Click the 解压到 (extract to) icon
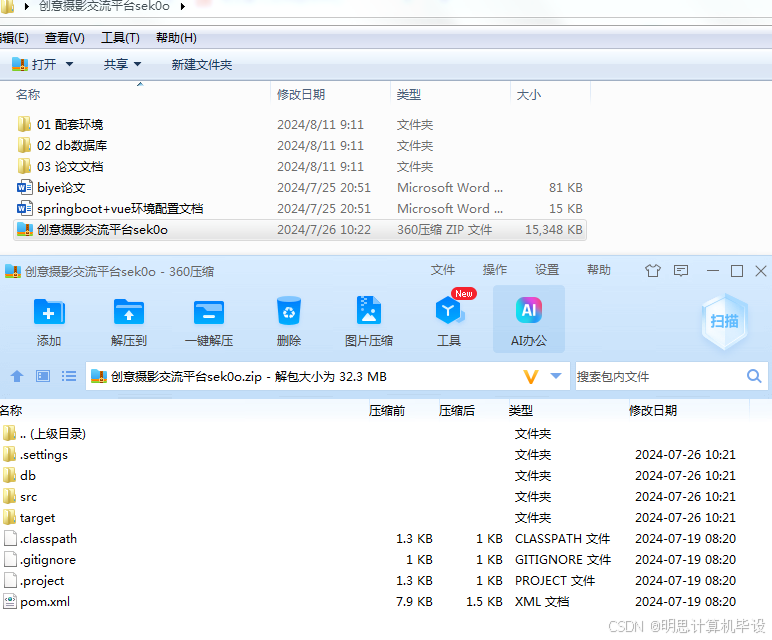Viewport: 772px width, 640px height. coord(129,312)
